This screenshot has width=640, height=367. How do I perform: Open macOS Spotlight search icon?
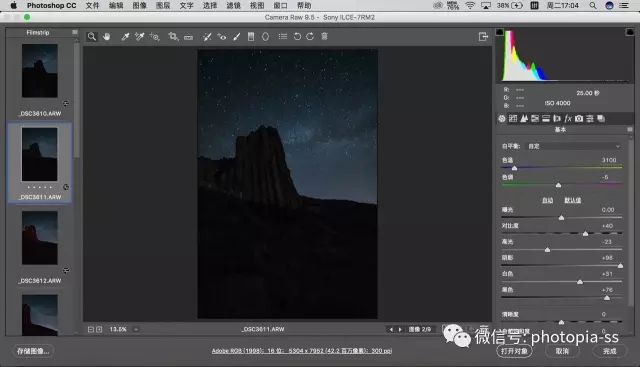pos(593,5)
